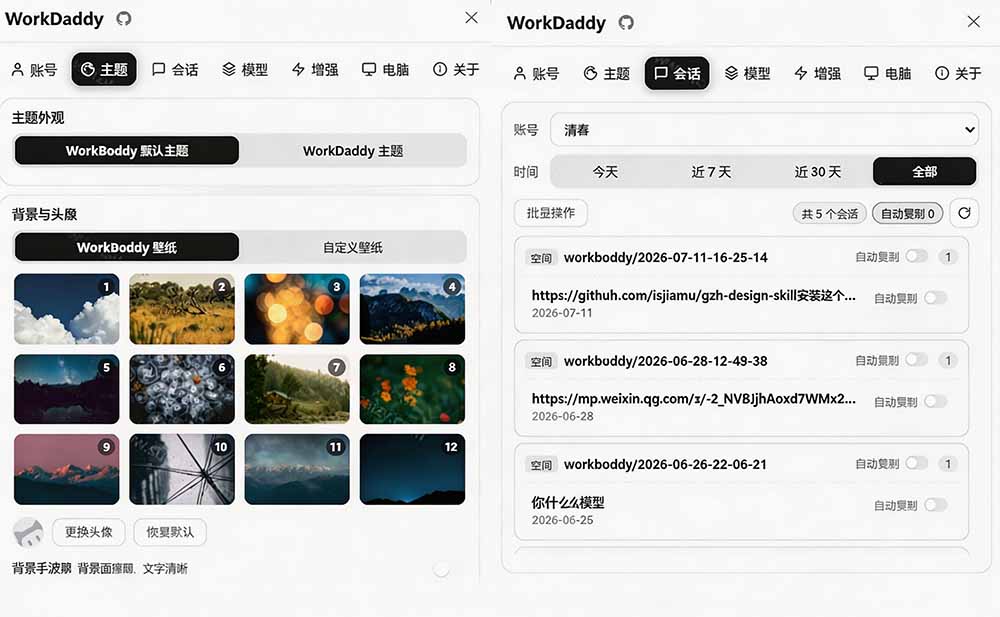The image size is (1000, 617).
Task: Open 模型 tab in left window
Action: tap(245, 70)
